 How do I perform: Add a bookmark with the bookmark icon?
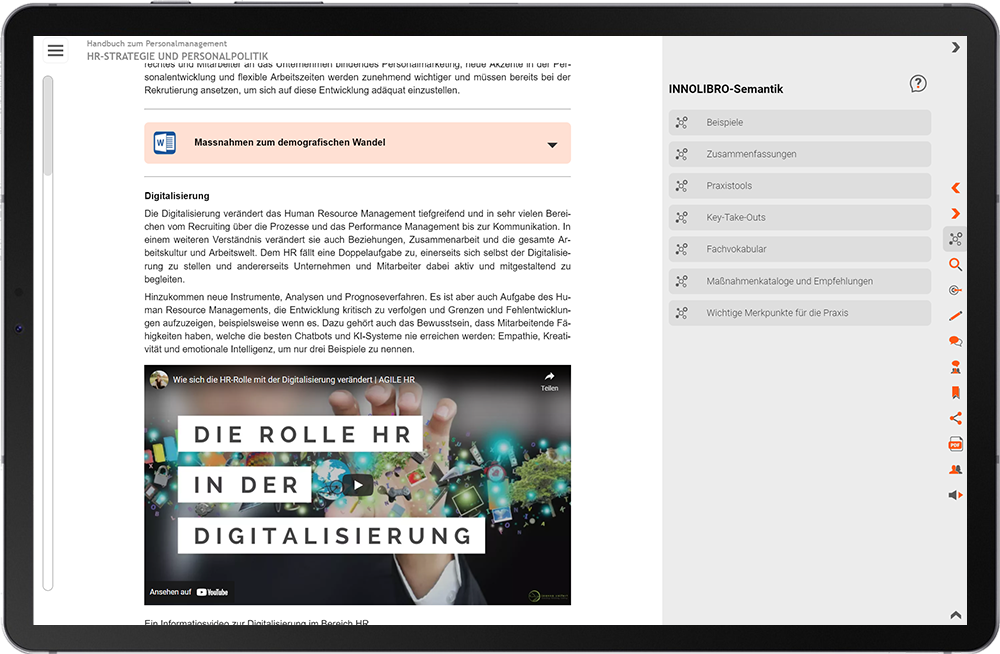click(x=955, y=392)
